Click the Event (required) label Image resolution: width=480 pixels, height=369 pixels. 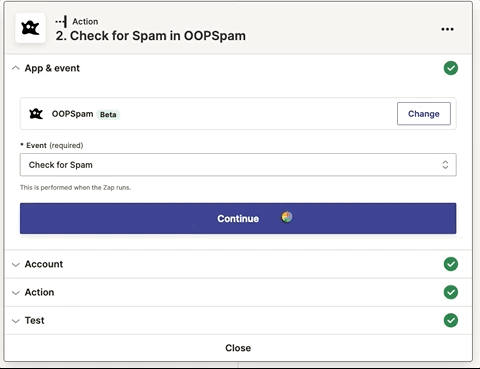tap(52, 146)
